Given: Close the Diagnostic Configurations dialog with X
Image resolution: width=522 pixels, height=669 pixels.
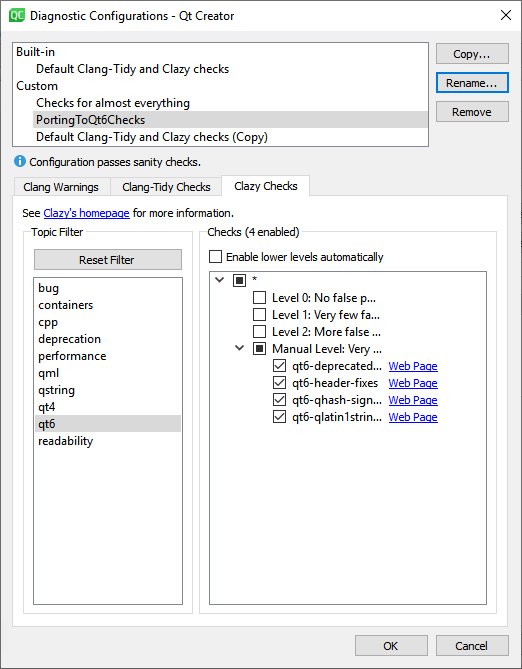Looking at the screenshot, I should tap(506, 15).
